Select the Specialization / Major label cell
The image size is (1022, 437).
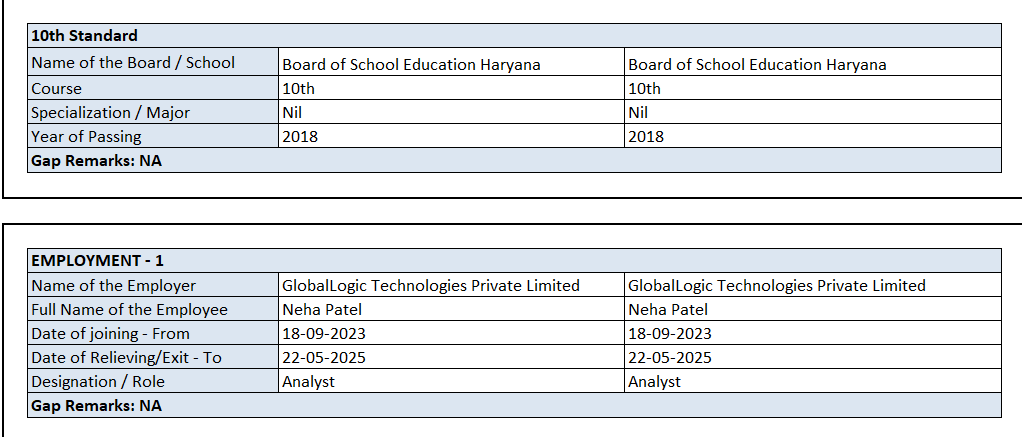coord(110,112)
